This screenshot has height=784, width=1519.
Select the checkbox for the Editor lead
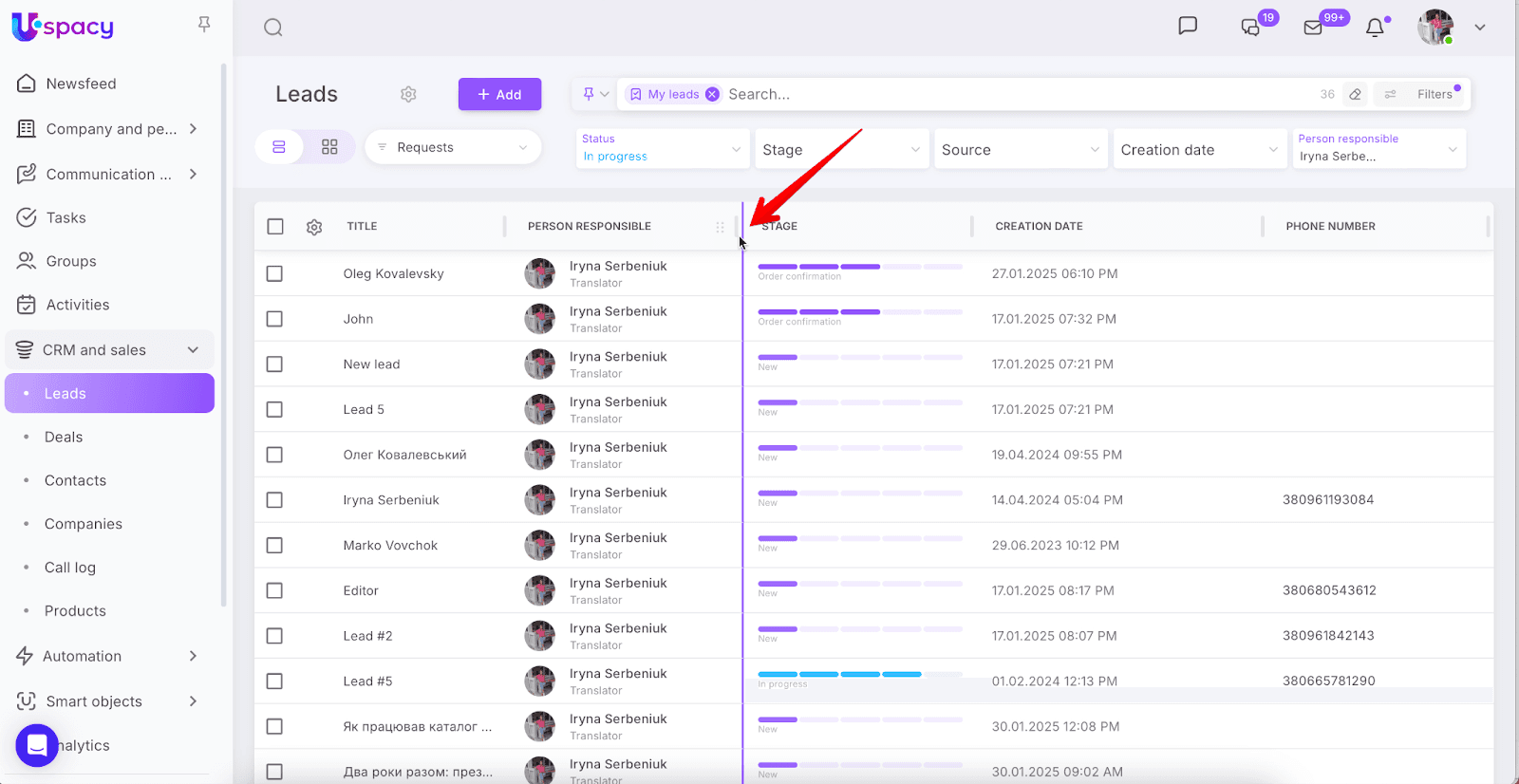point(275,590)
